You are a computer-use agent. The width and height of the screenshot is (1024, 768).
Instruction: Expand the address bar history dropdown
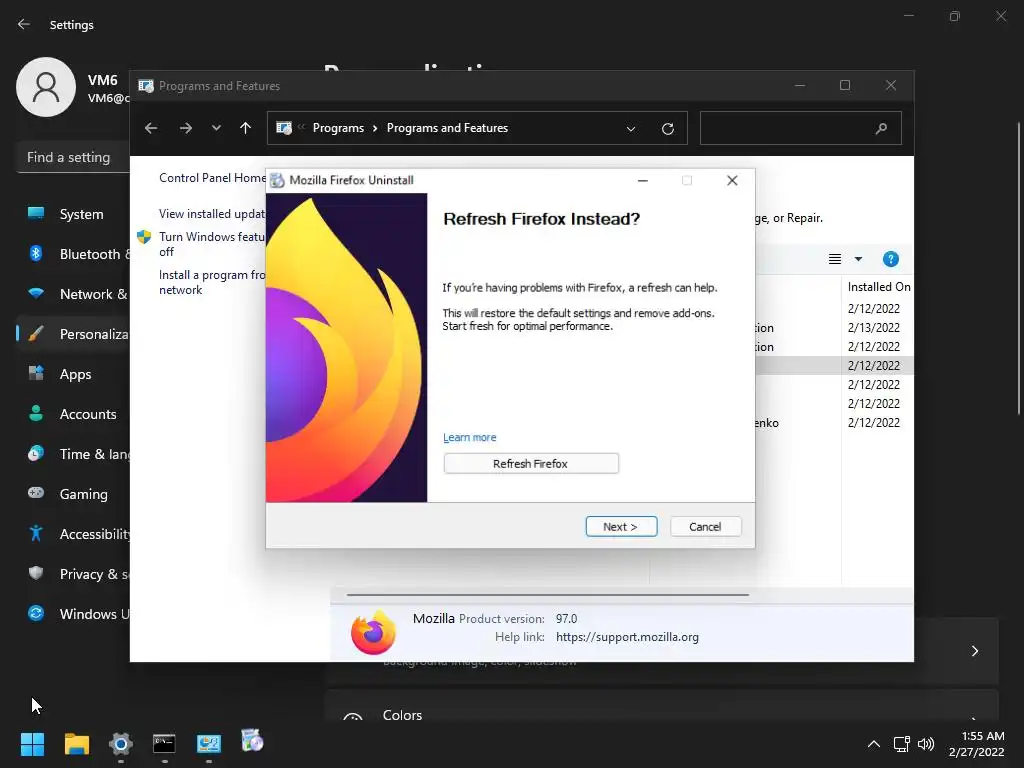pyautogui.click(x=631, y=129)
